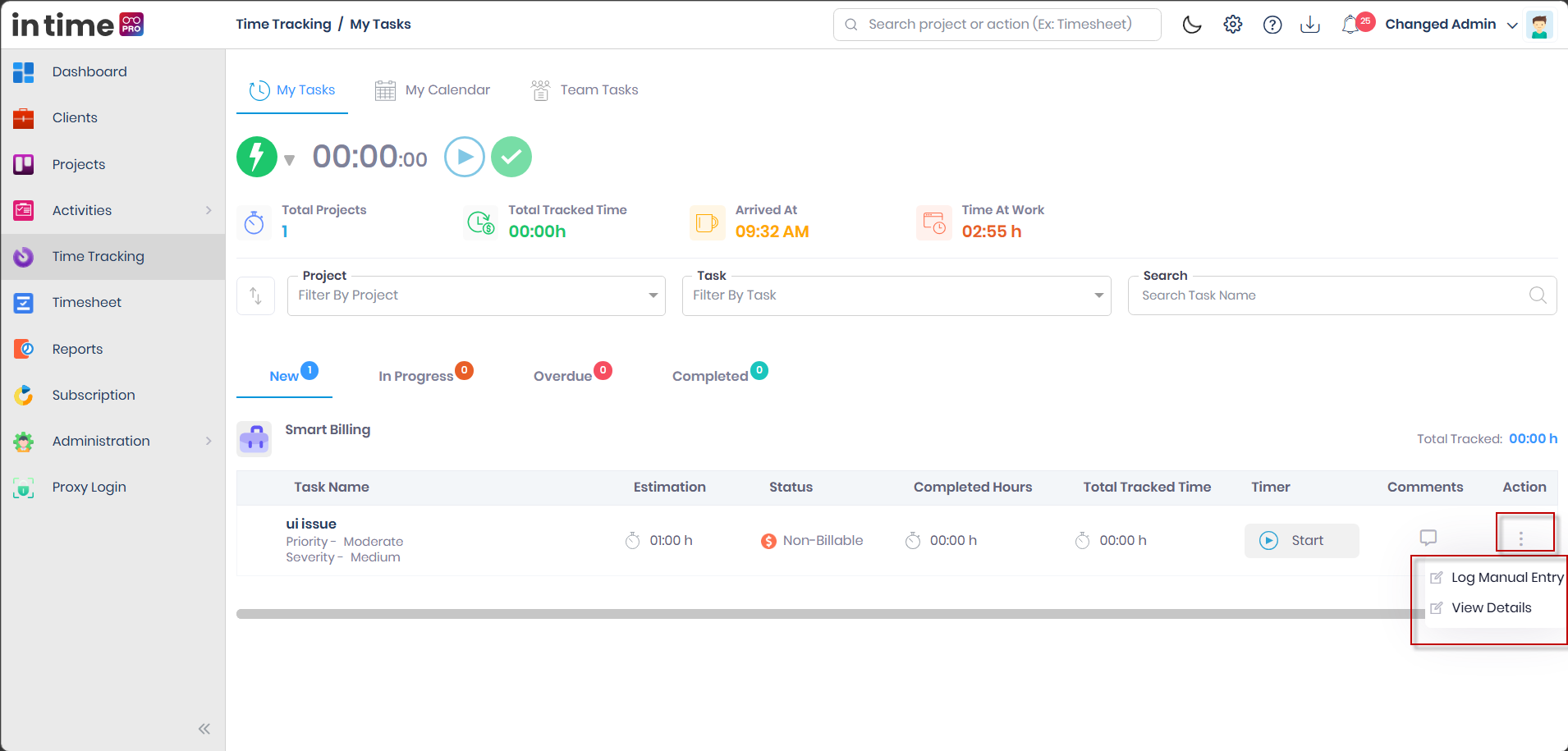Choose Log Manual Entry menu option
The image size is (1568, 751).
(1496, 578)
